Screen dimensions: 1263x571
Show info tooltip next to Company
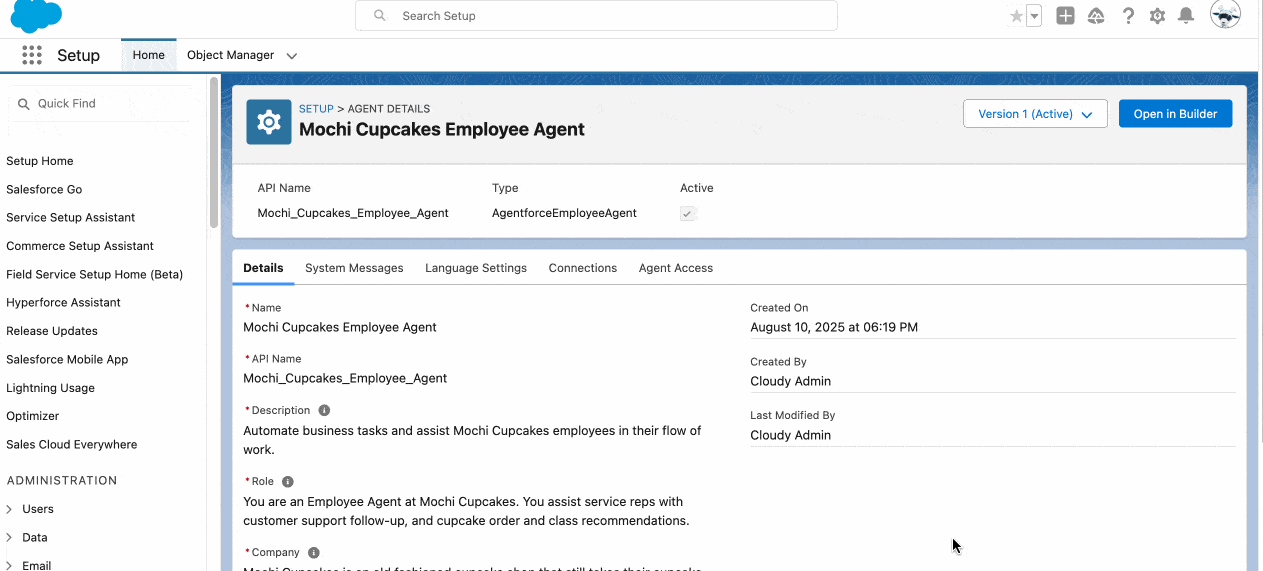pyautogui.click(x=314, y=552)
